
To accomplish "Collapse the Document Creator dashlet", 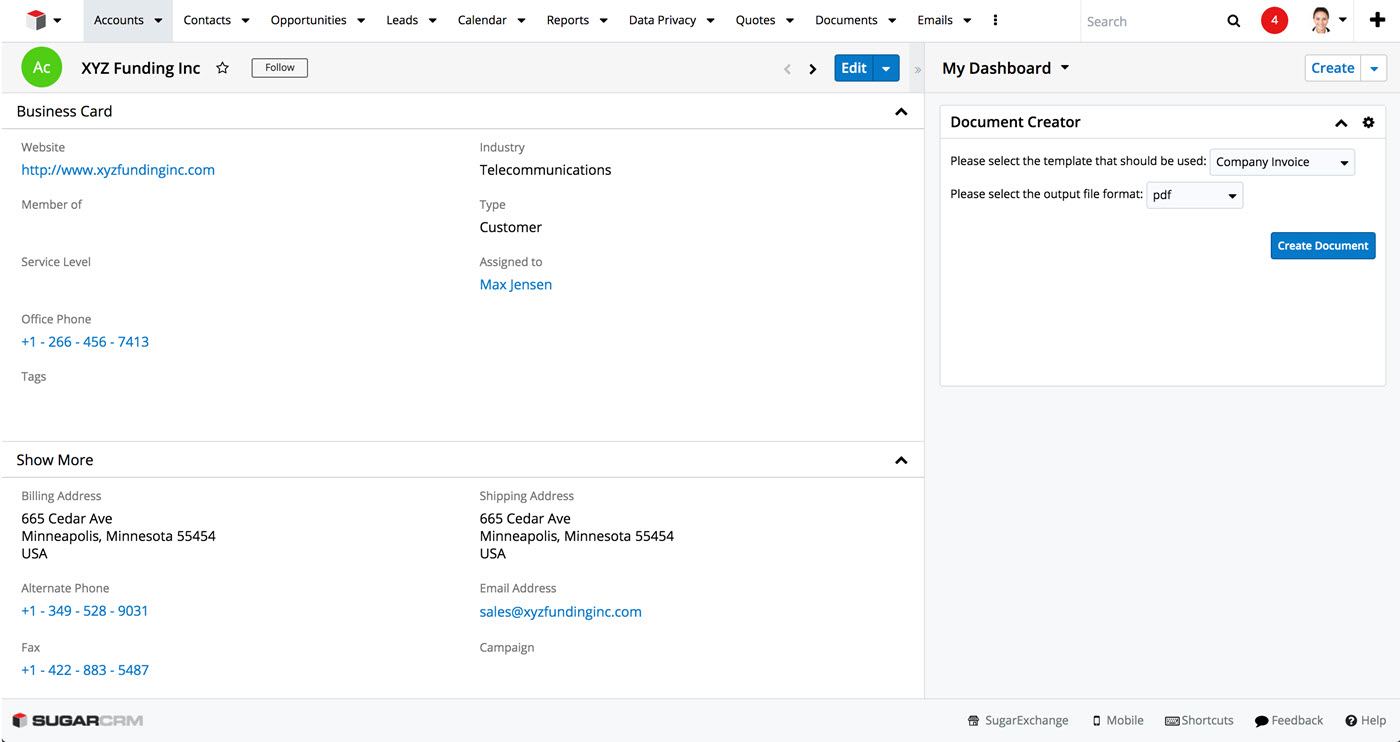I will pyautogui.click(x=1341, y=123).
